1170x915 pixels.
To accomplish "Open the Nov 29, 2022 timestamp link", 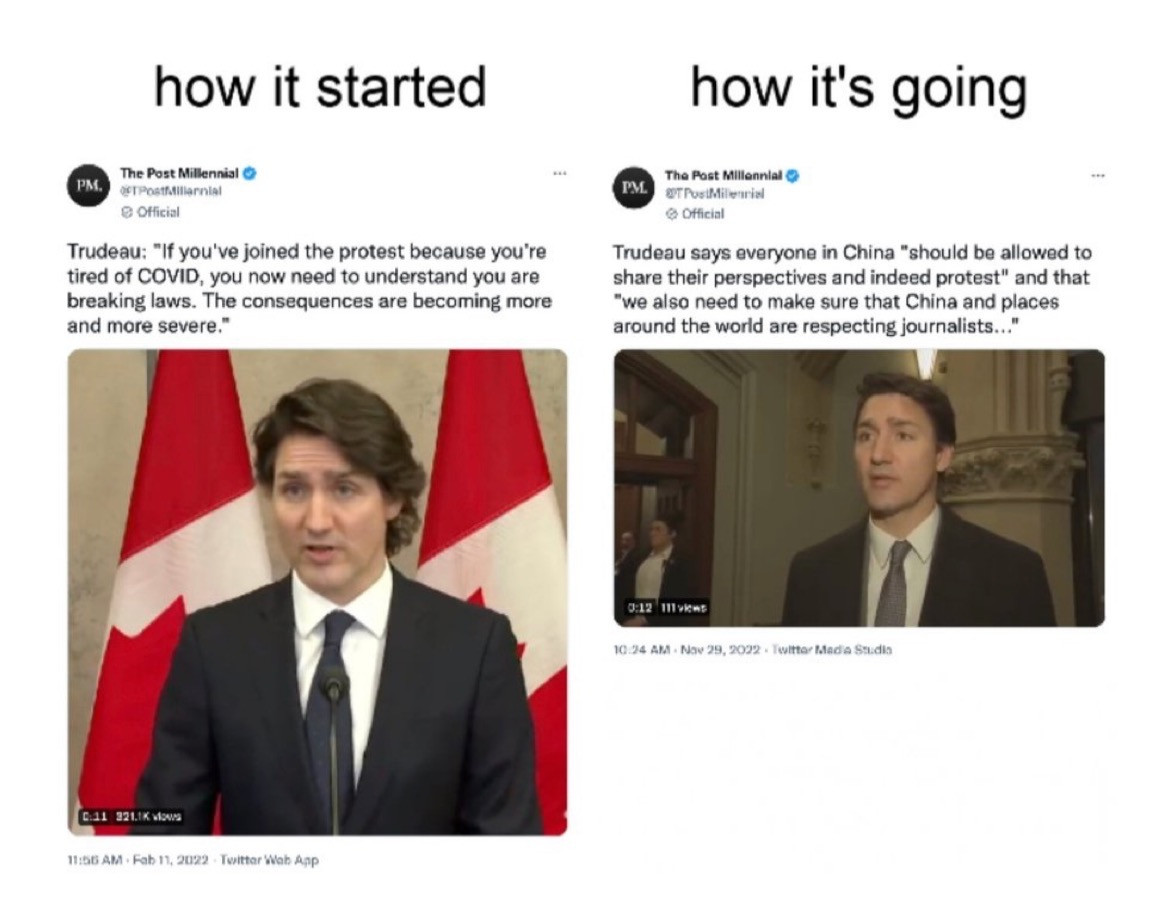I will (x=686, y=649).
